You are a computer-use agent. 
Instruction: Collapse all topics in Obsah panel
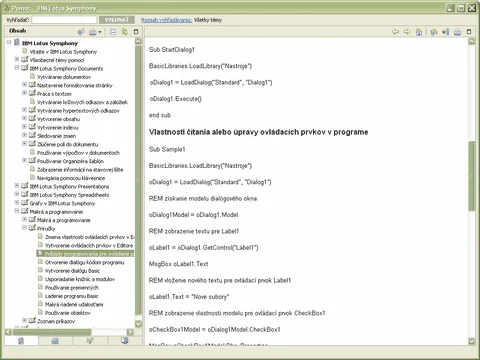tap(113, 32)
